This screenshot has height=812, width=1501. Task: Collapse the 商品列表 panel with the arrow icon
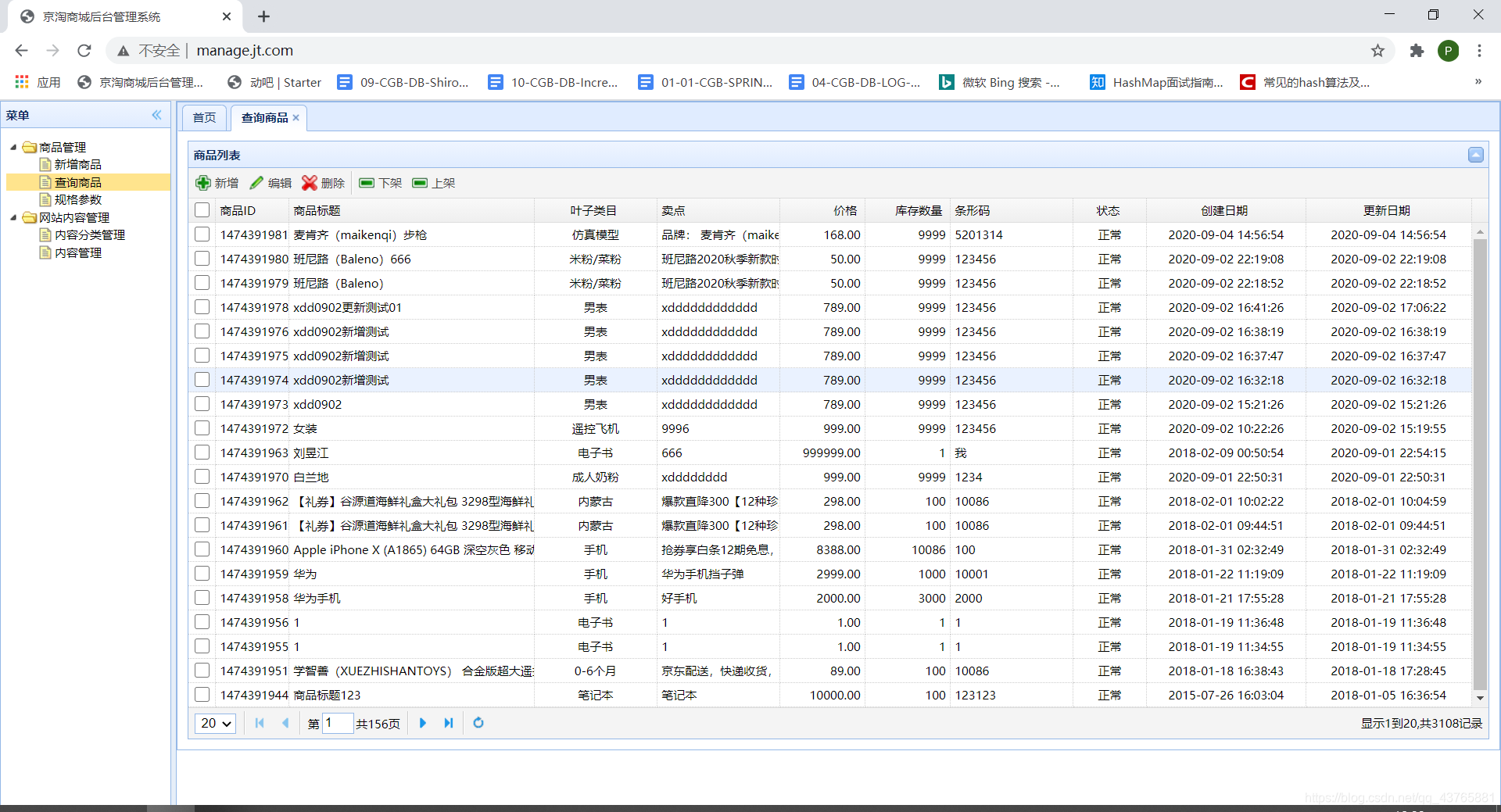(1476, 155)
